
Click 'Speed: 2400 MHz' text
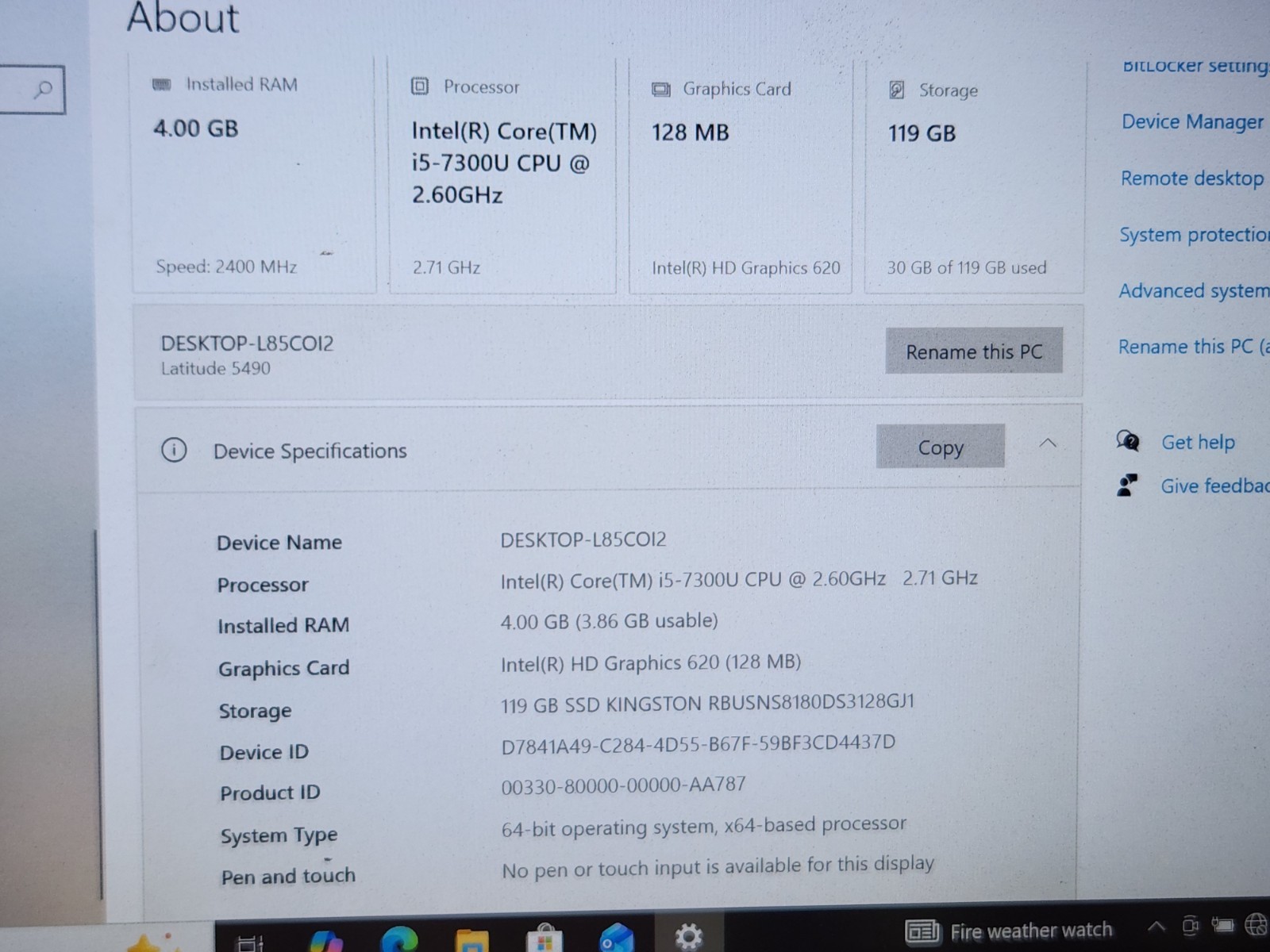226,267
